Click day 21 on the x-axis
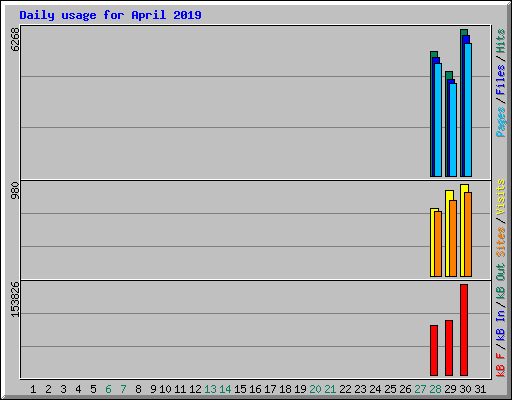The width and height of the screenshot is (512, 400). pyautogui.click(x=330, y=389)
